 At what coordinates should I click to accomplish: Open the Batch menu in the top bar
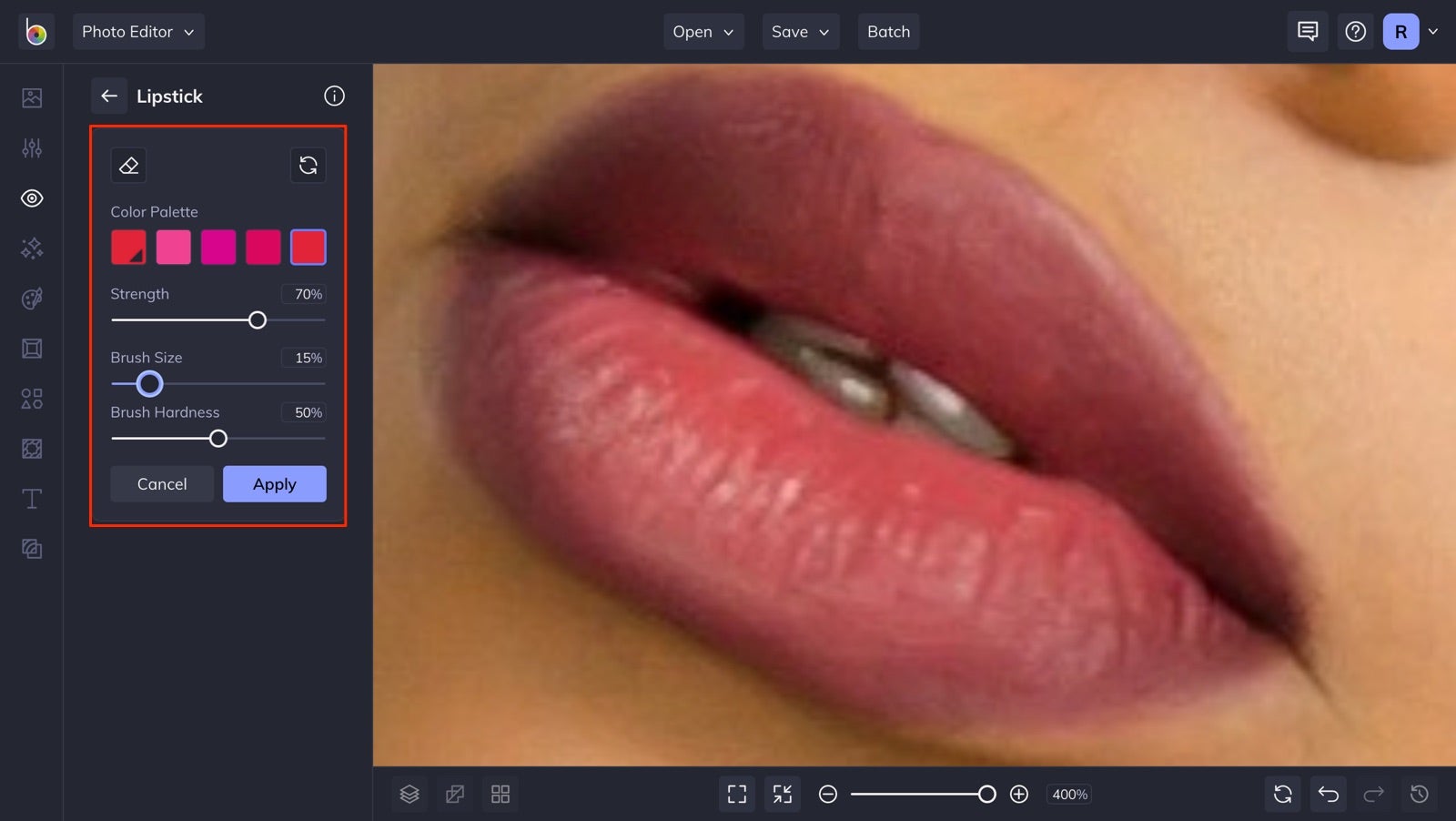(x=888, y=31)
